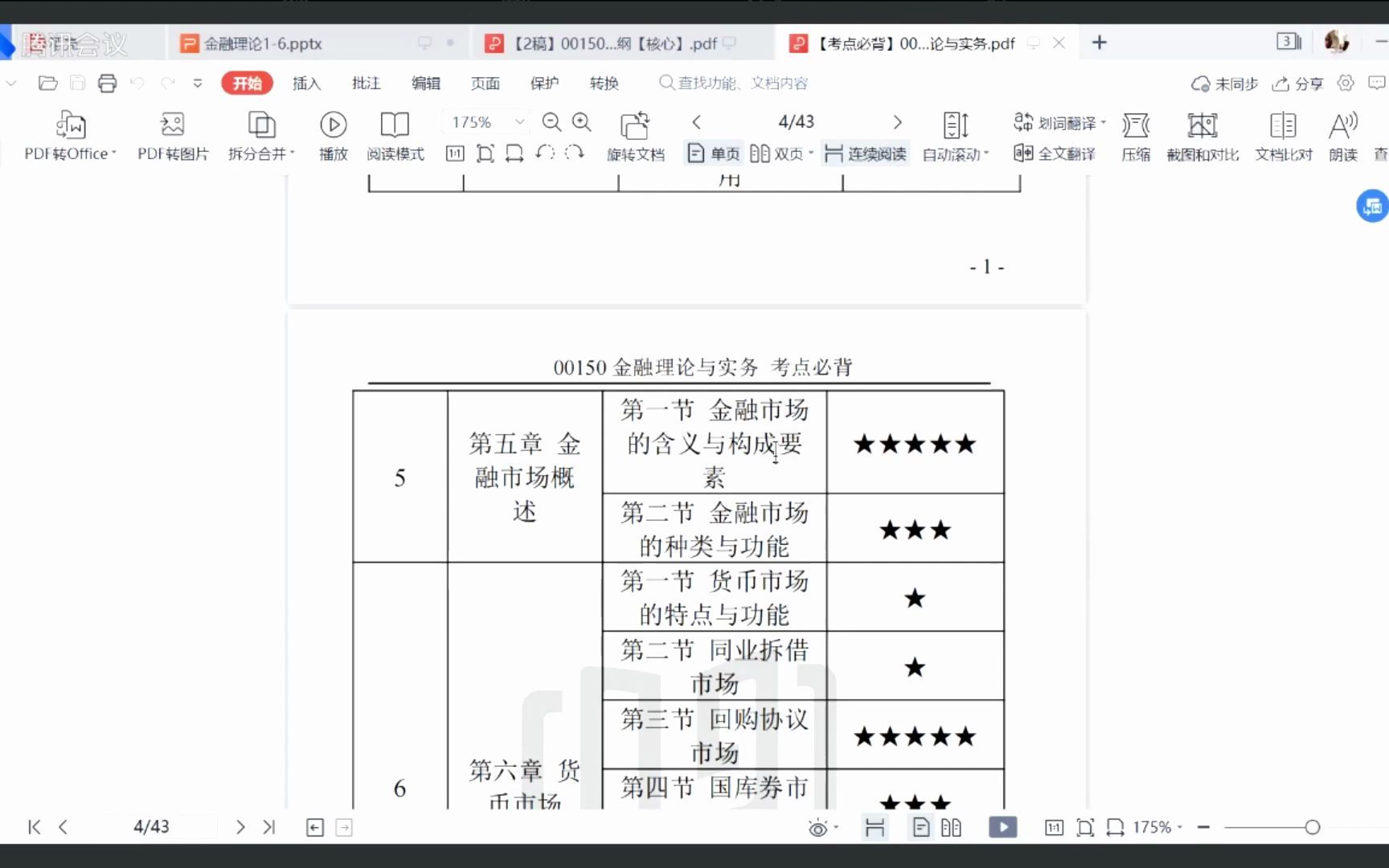Jump to last page in status bar
The width and height of the screenshot is (1389, 868).
(269, 827)
